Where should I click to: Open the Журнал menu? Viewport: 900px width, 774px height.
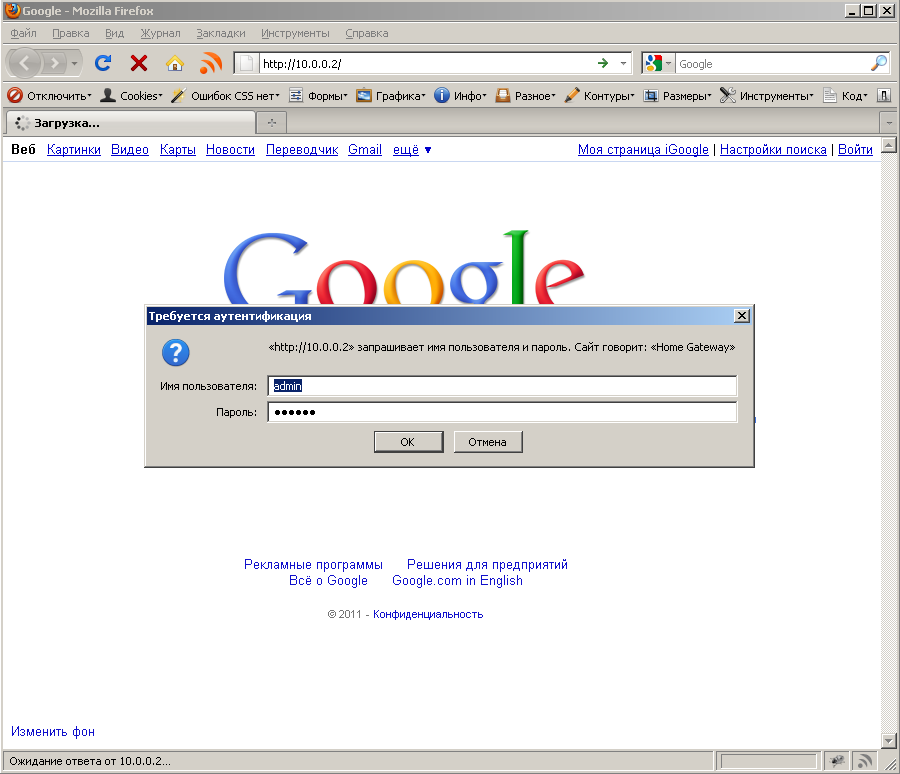pyautogui.click(x=160, y=33)
